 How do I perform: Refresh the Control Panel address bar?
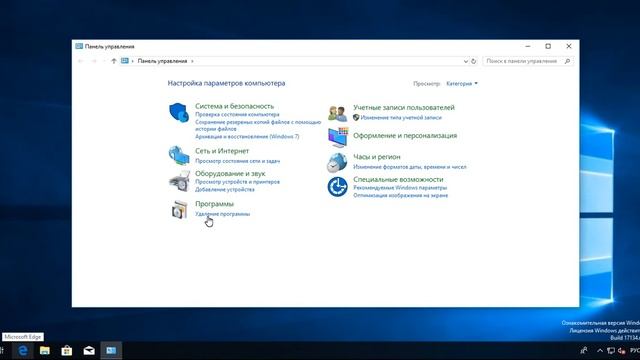pyautogui.click(x=473, y=61)
